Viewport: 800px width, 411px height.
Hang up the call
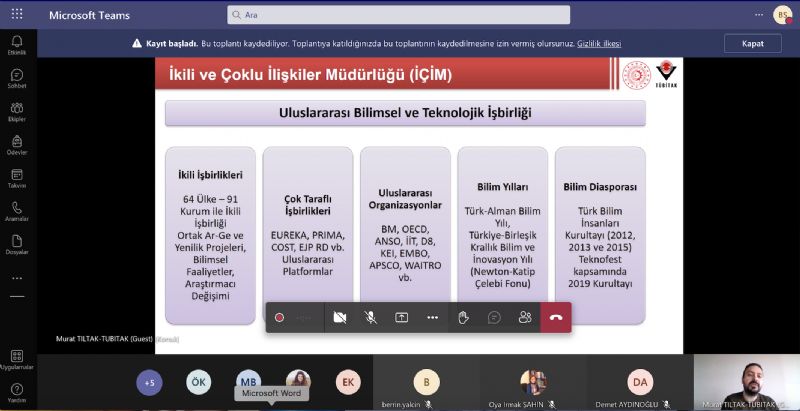coord(556,318)
